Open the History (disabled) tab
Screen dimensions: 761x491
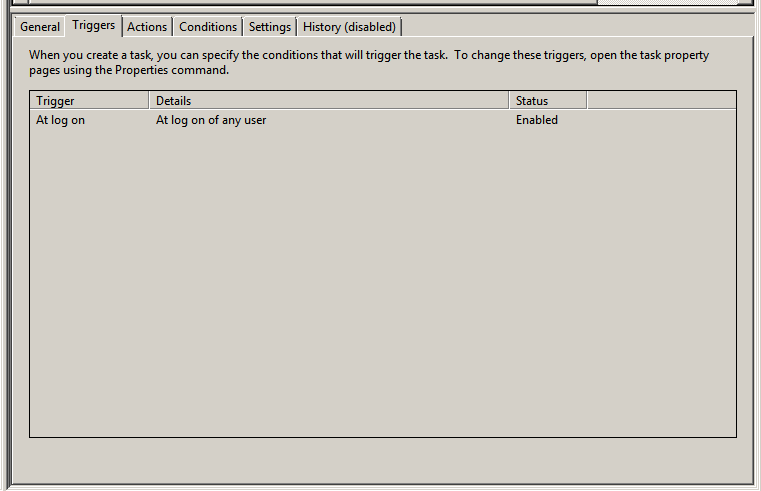350,27
